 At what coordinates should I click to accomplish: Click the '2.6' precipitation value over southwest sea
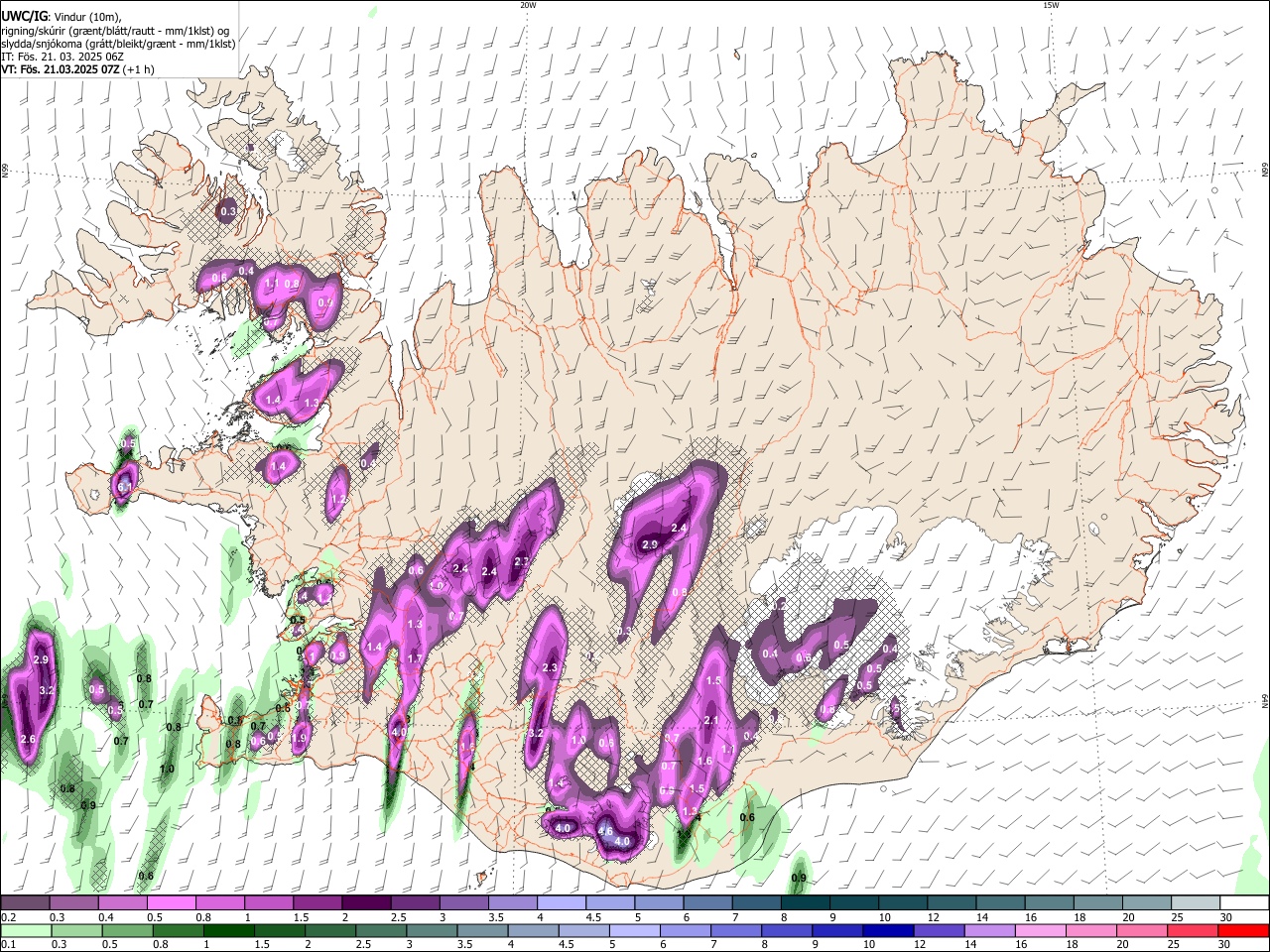coord(28,739)
